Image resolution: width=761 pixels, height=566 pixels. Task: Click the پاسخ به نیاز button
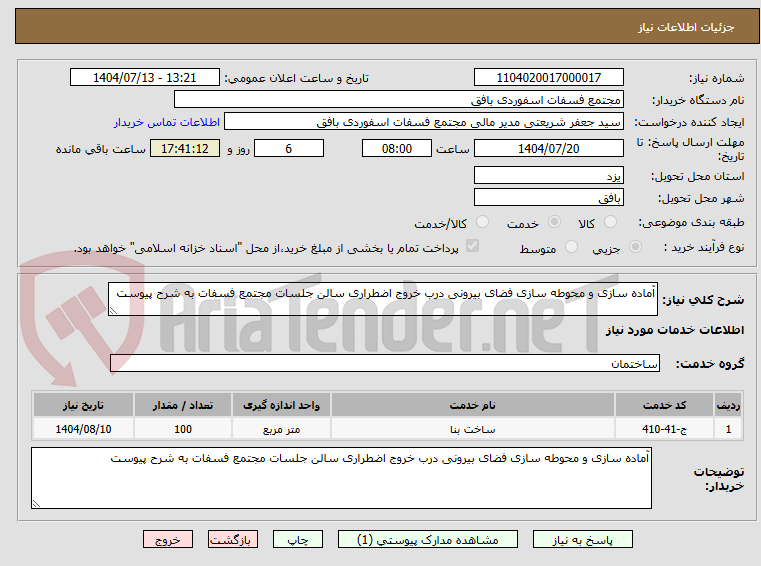click(x=582, y=539)
